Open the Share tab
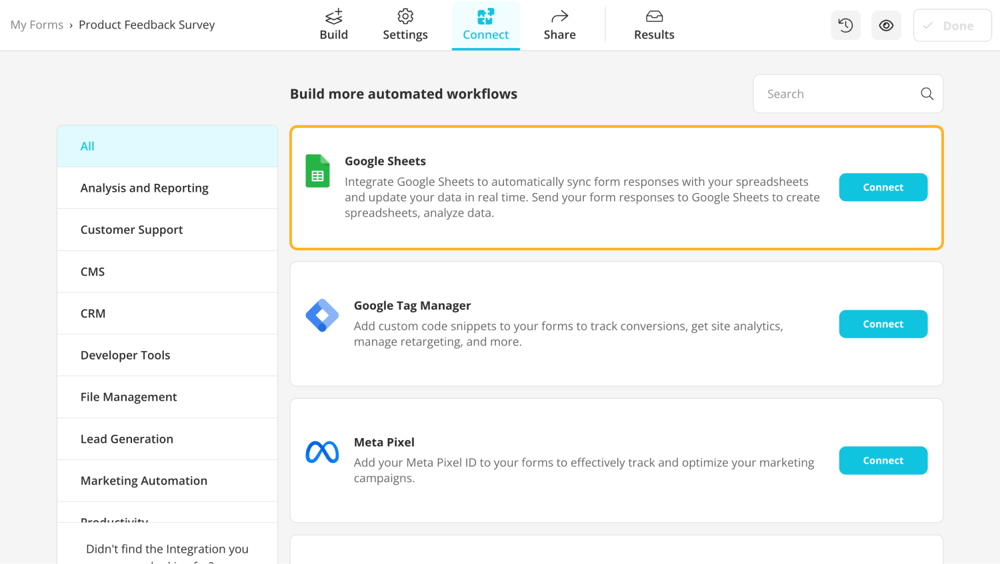 (x=559, y=26)
